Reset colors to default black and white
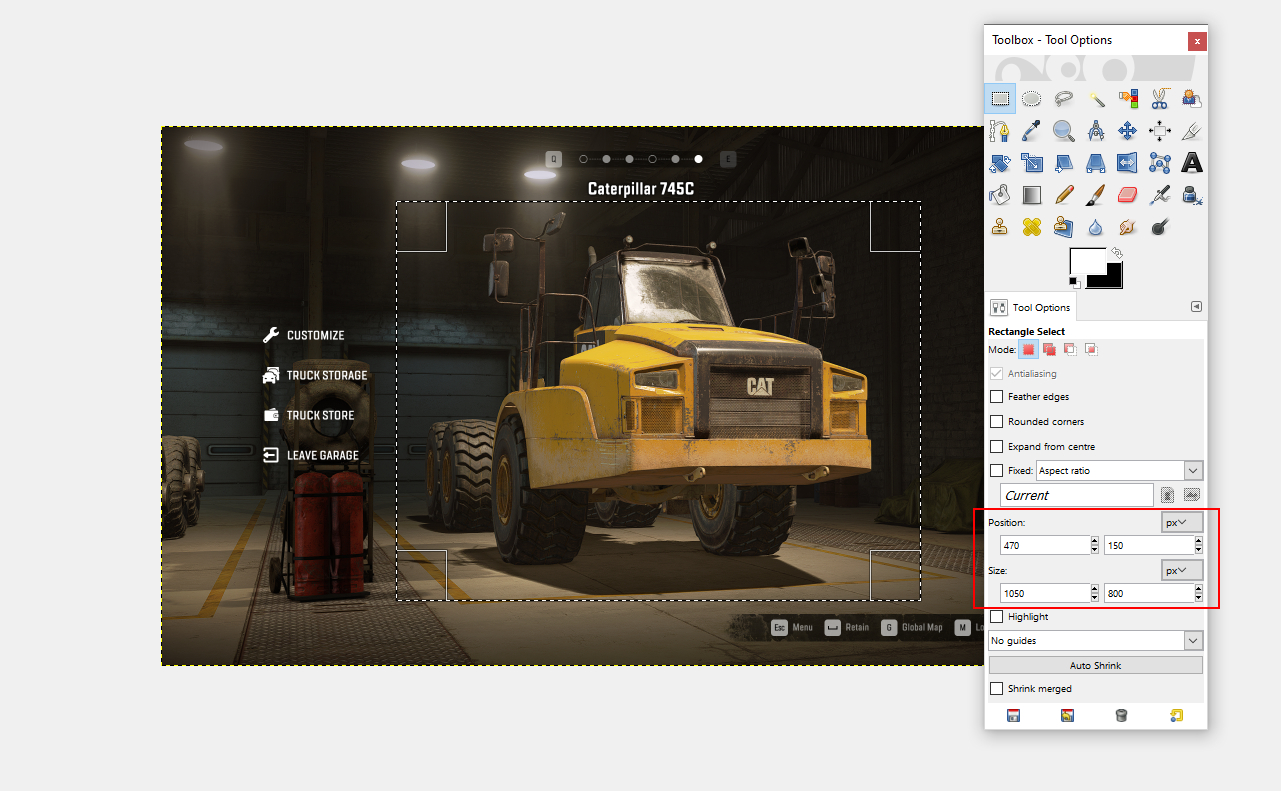1281x791 pixels. (1075, 283)
